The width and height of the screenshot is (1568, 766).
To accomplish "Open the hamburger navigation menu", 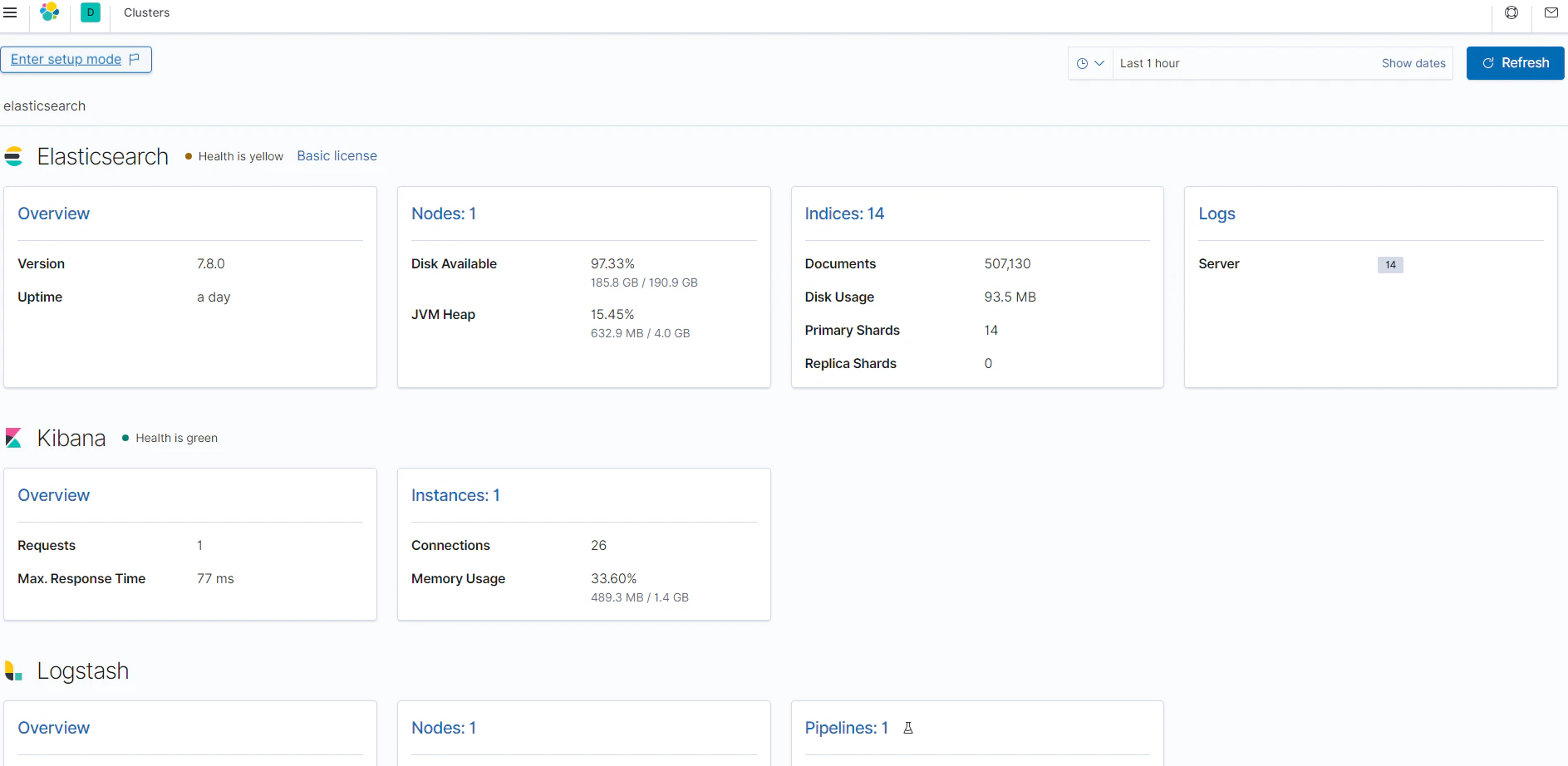I will tap(10, 12).
